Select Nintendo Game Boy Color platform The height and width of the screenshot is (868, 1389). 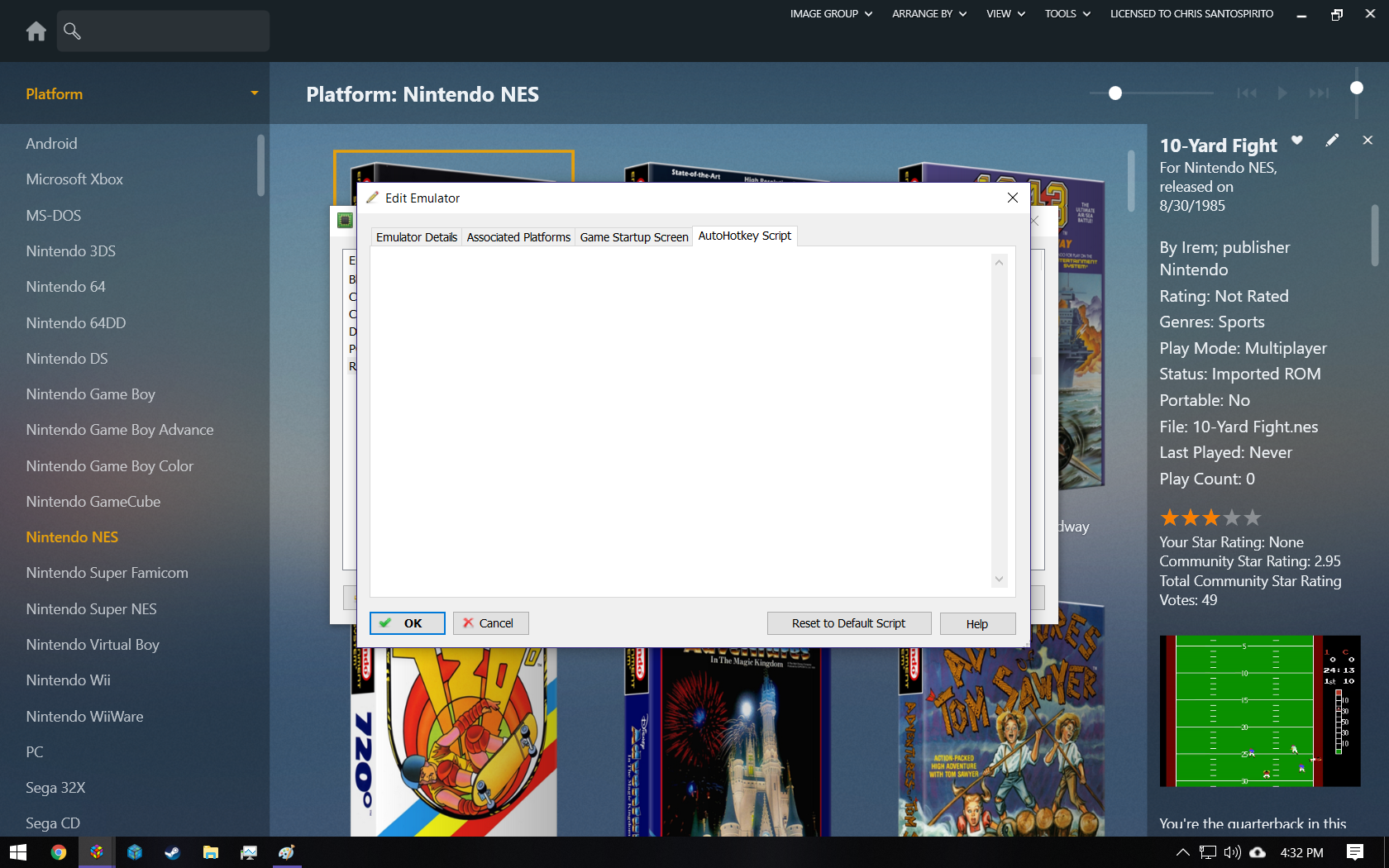[110, 466]
